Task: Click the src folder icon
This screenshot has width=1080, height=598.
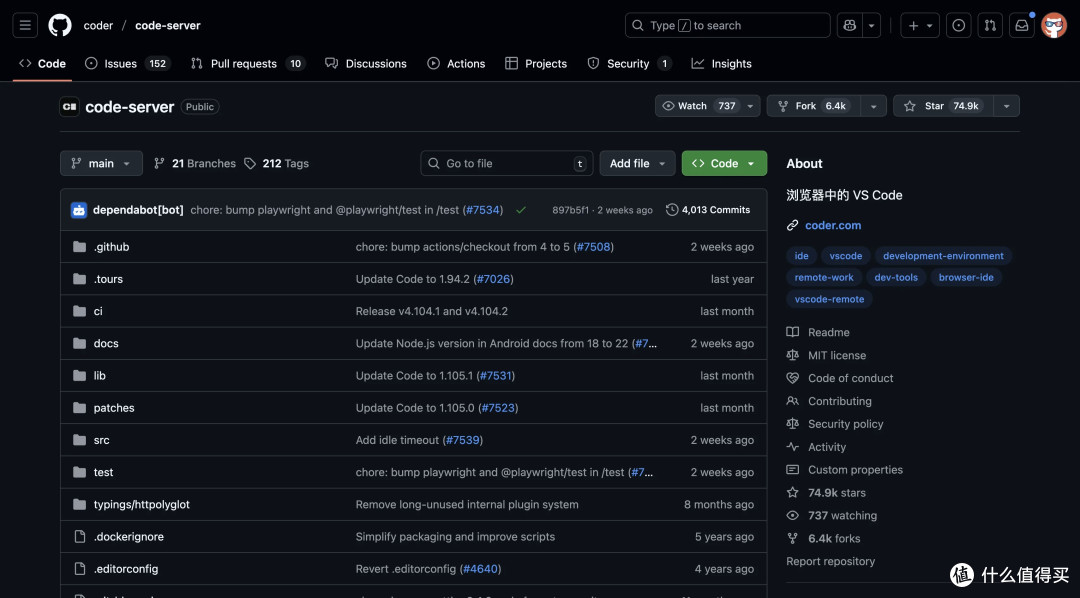Action: pyautogui.click(x=80, y=440)
